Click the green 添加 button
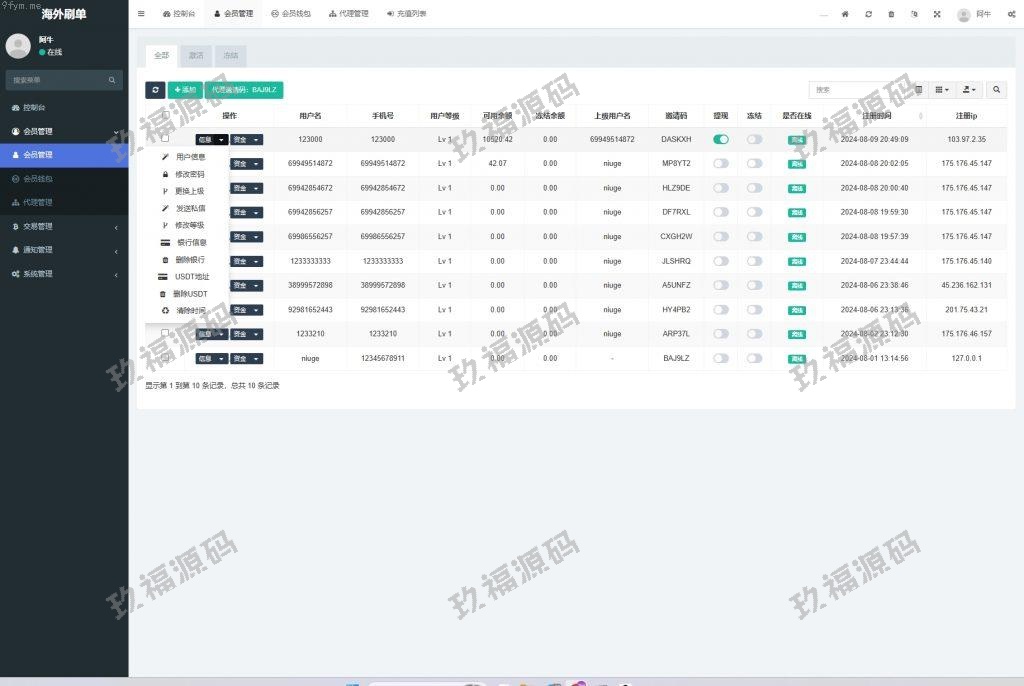 185,90
